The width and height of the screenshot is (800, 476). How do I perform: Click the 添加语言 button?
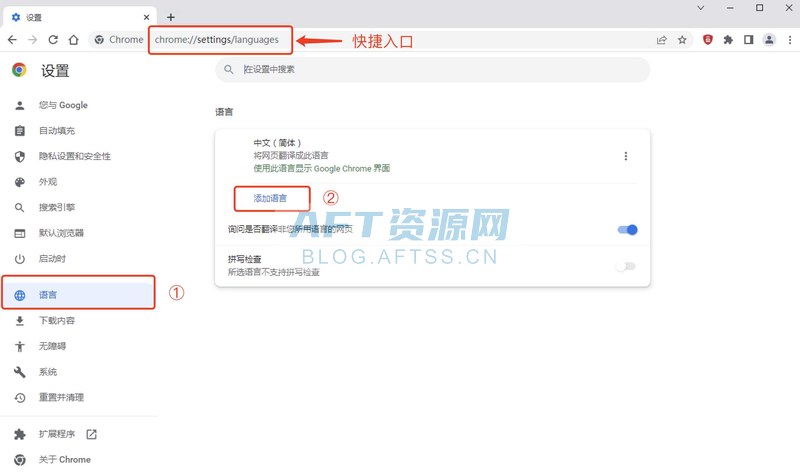(271, 199)
